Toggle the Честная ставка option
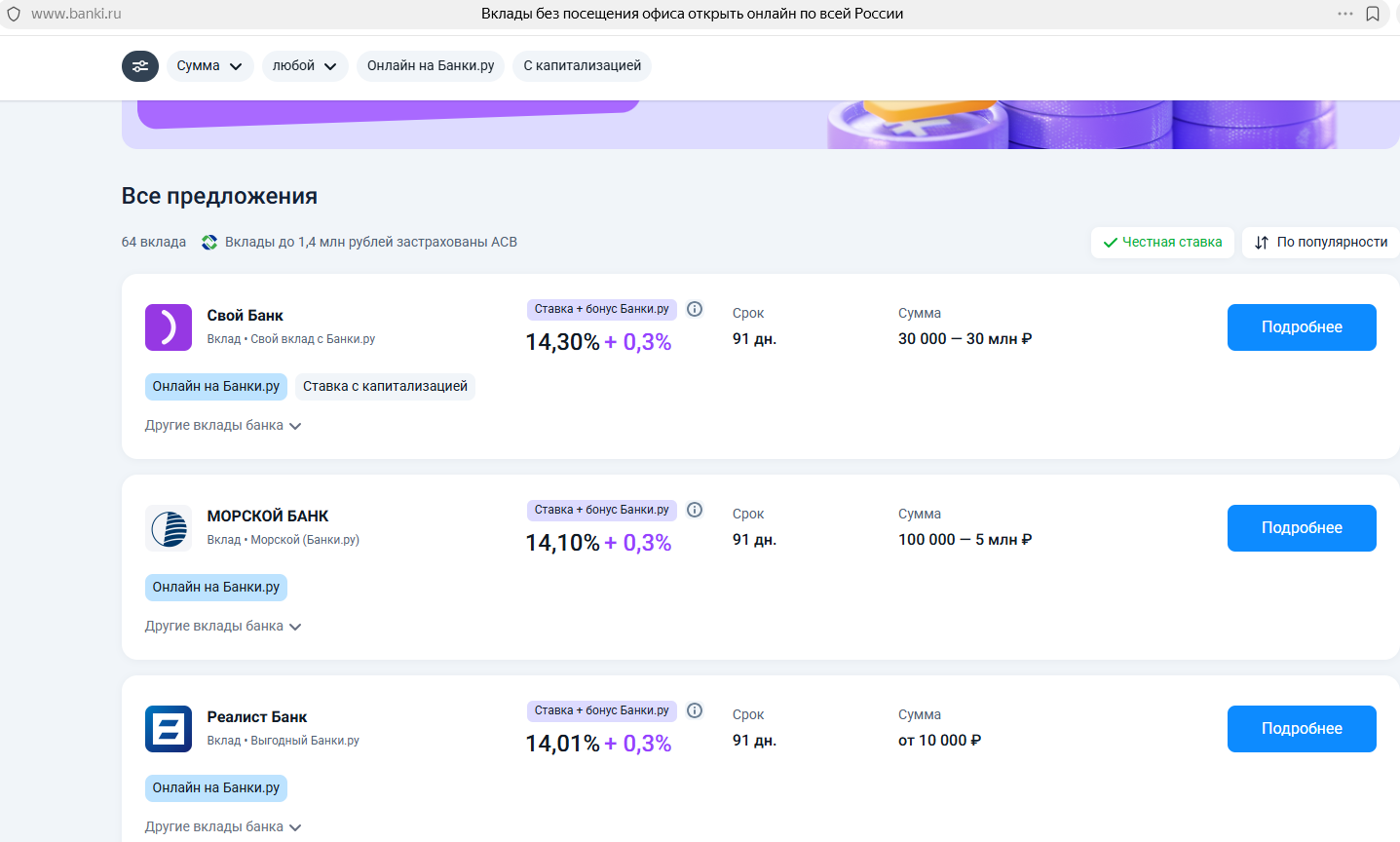Screen dimensions: 1400x842 tap(1162, 243)
